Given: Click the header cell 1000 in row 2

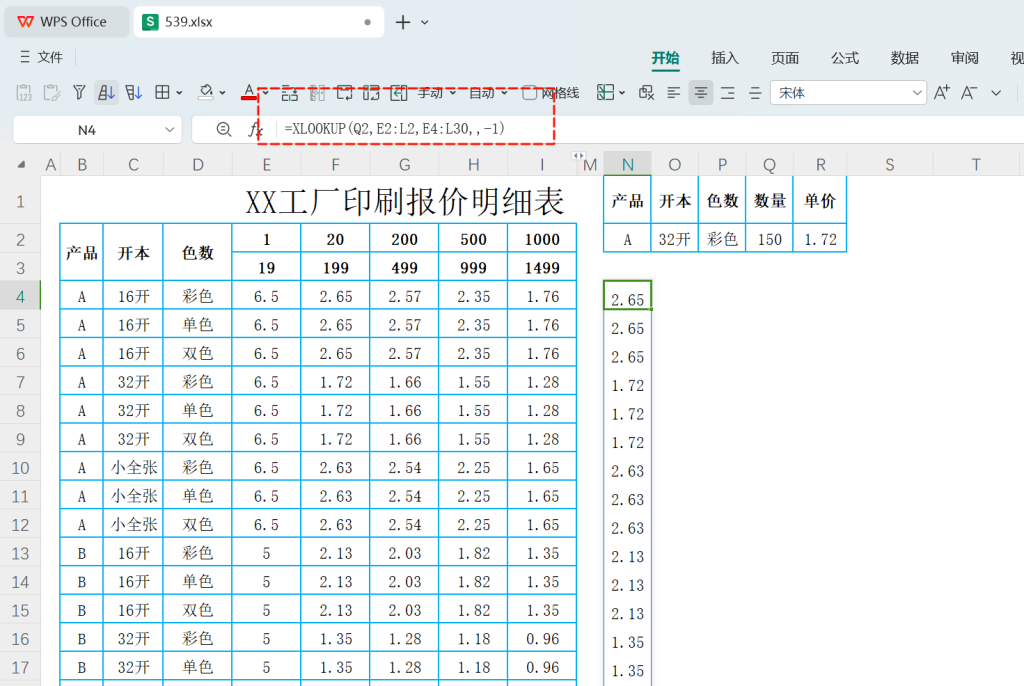Looking at the screenshot, I should pyautogui.click(x=542, y=239).
